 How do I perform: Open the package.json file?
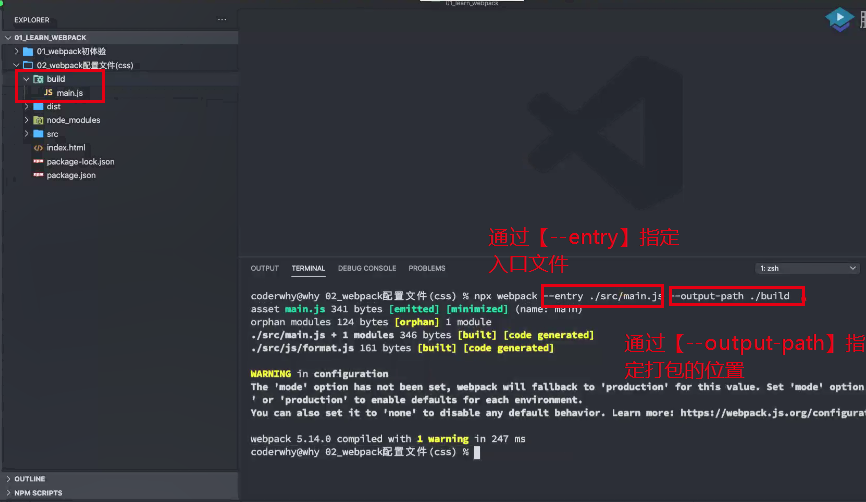coord(71,175)
